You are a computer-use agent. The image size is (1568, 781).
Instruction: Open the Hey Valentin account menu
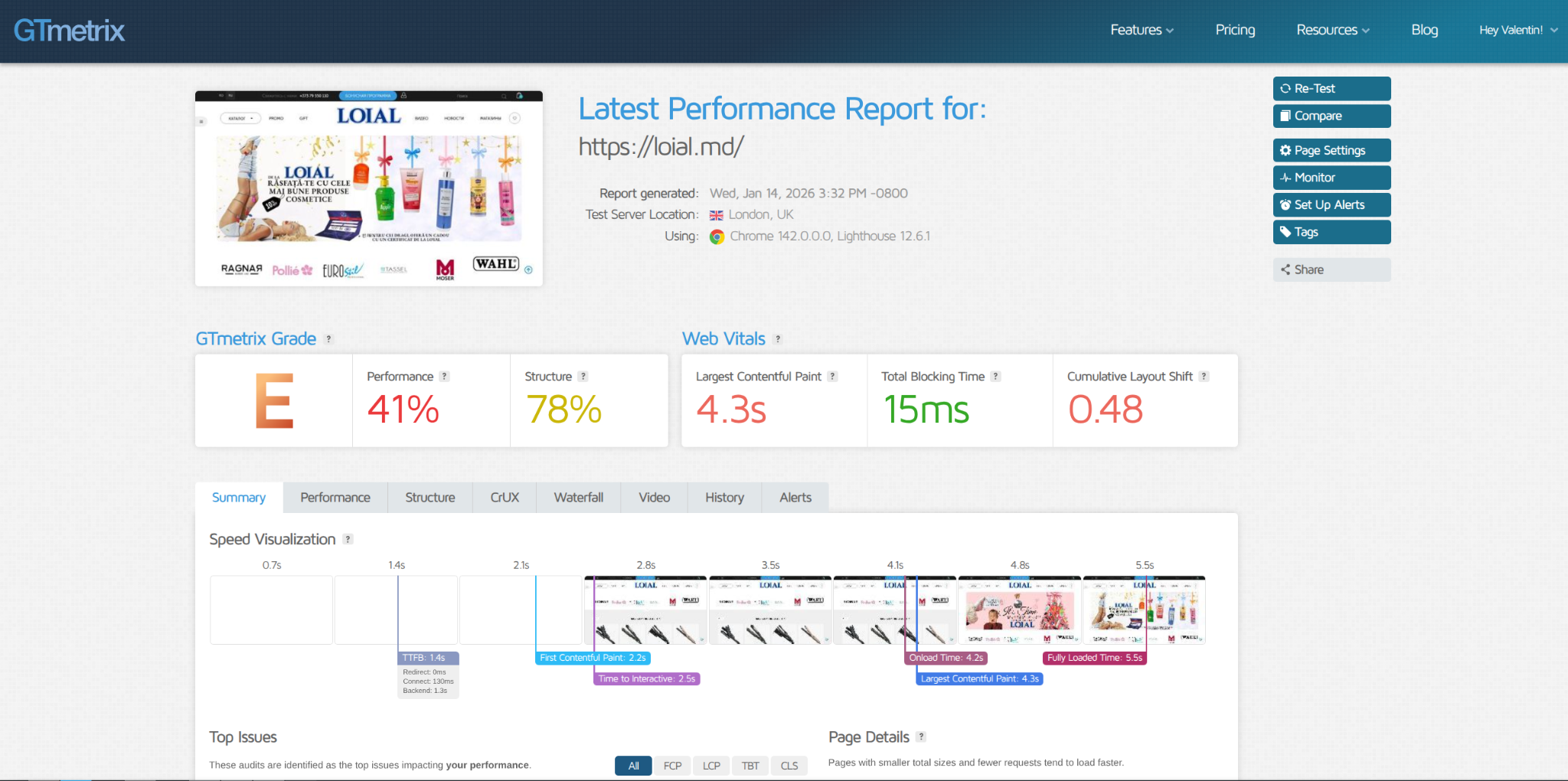(1517, 31)
